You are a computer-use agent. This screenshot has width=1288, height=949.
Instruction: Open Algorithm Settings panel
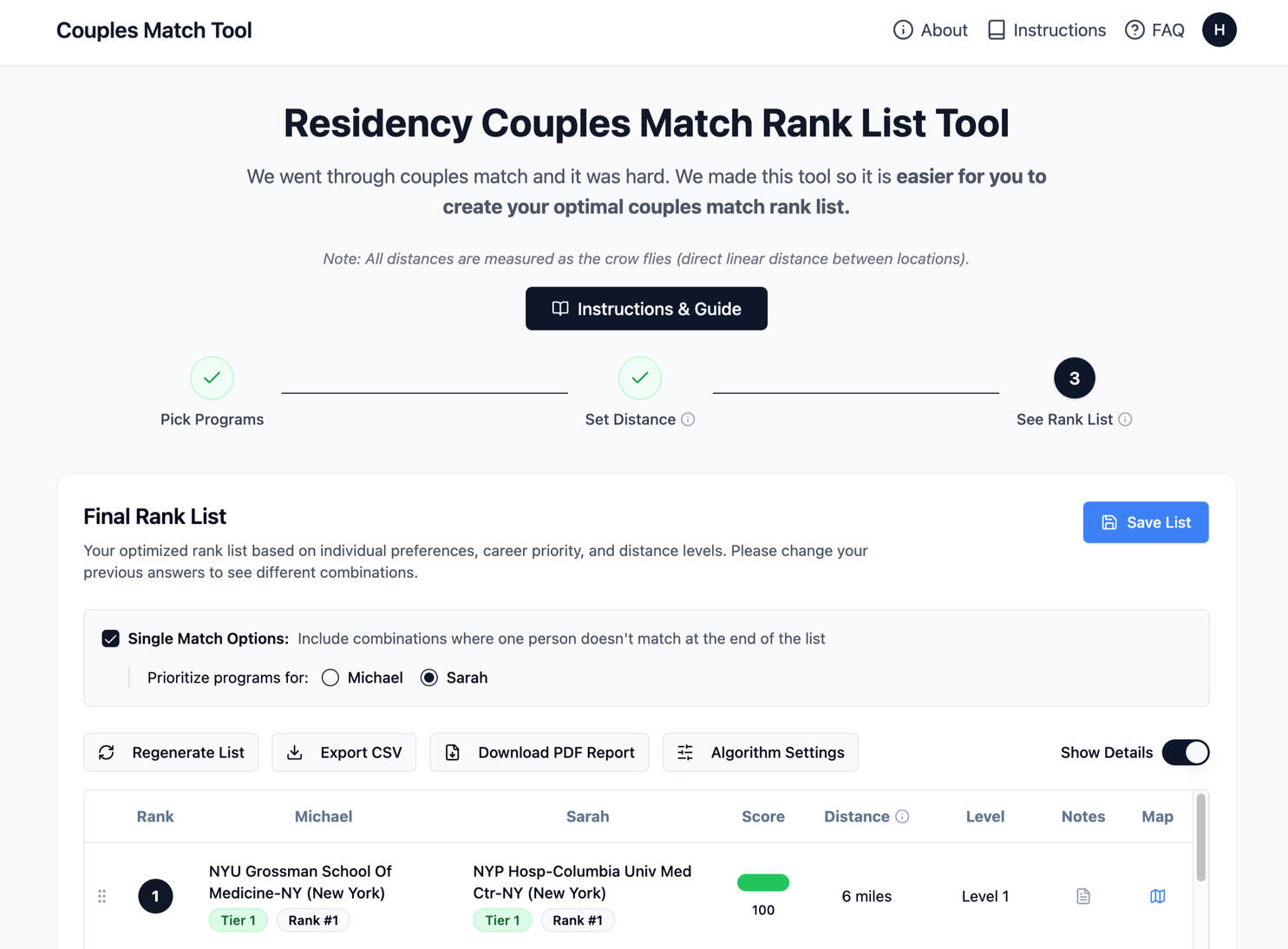(760, 752)
